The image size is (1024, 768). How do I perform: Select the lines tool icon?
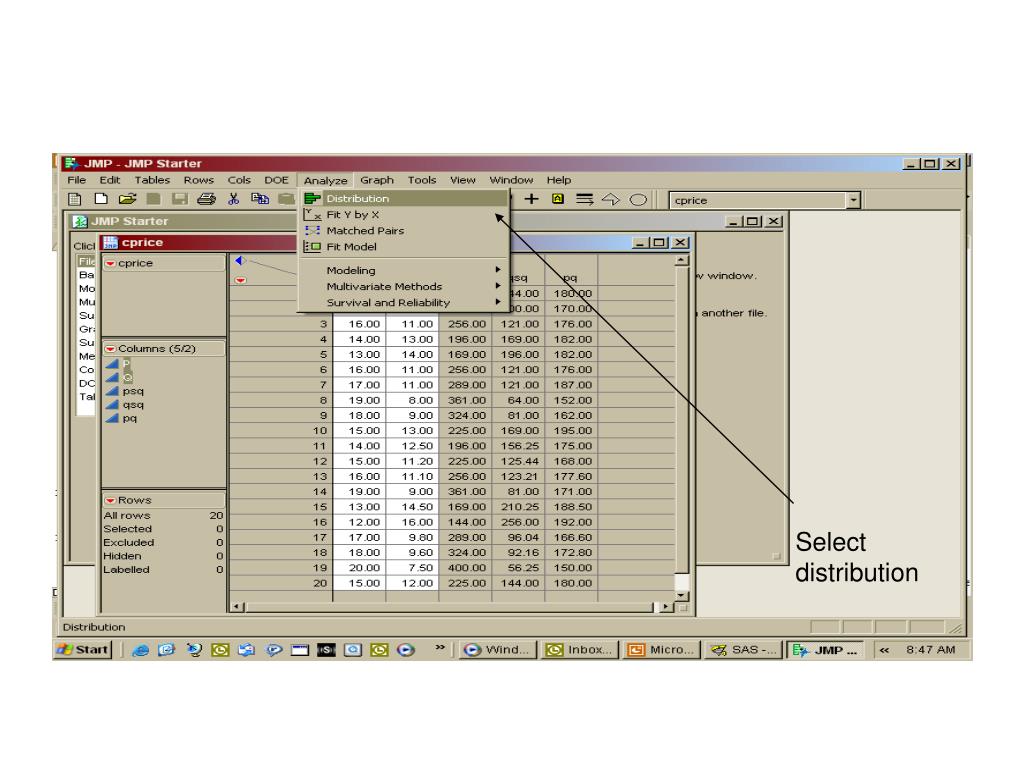point(584,199)
